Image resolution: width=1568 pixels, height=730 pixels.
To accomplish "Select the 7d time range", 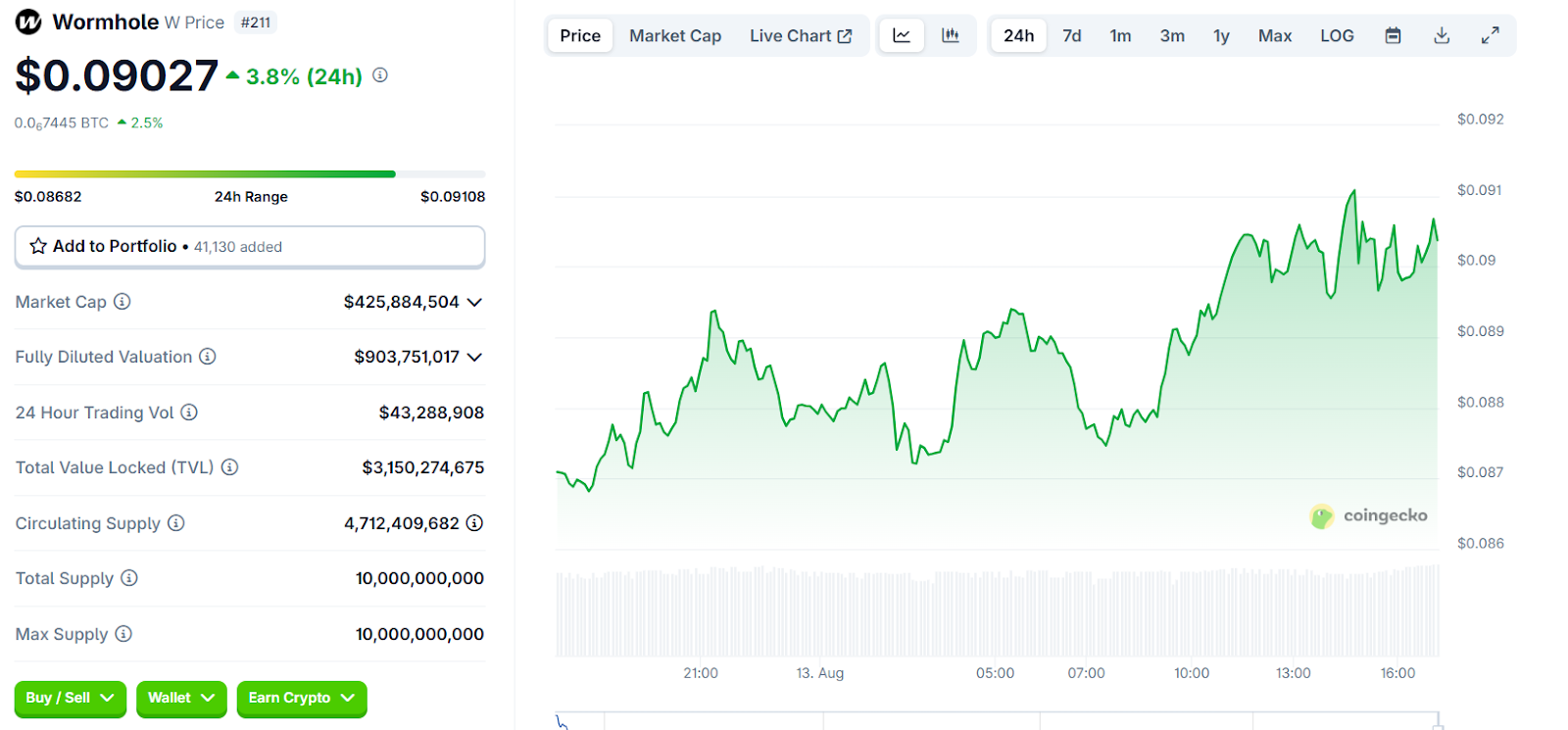I will [x=1072, y=36].
